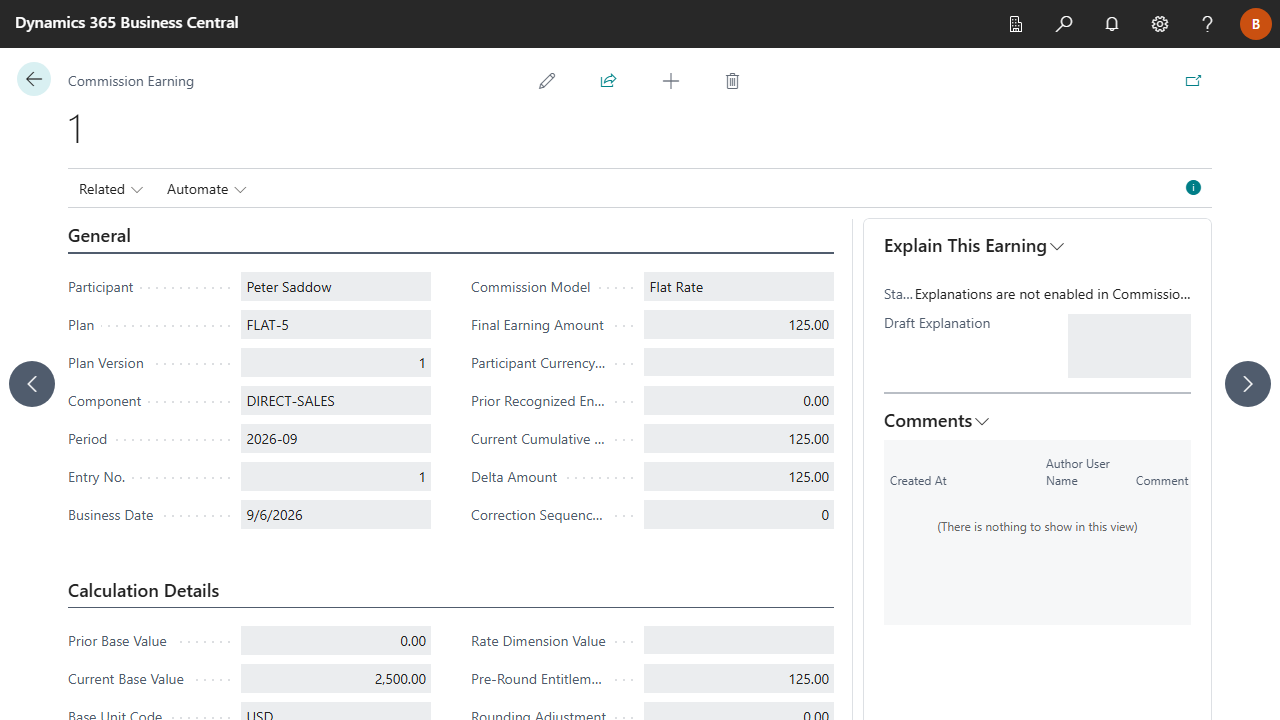Screen dimensions: 1280x720
Task: Click the Comment column header
Action: 1162,481
